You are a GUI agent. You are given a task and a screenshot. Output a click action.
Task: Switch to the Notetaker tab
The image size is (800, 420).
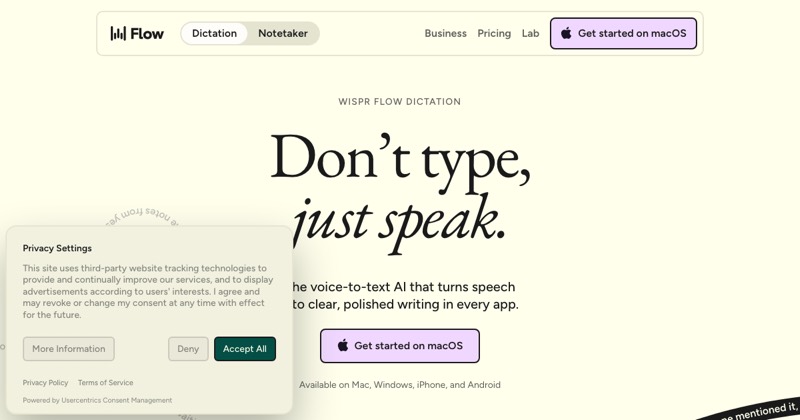(x=283, y=34)
